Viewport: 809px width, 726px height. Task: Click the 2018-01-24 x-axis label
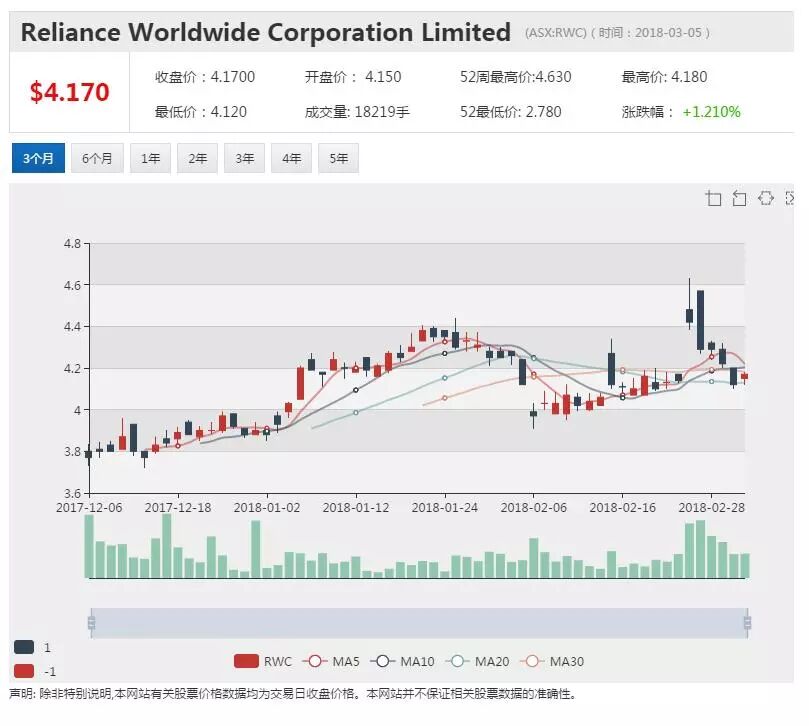point(445,507)
